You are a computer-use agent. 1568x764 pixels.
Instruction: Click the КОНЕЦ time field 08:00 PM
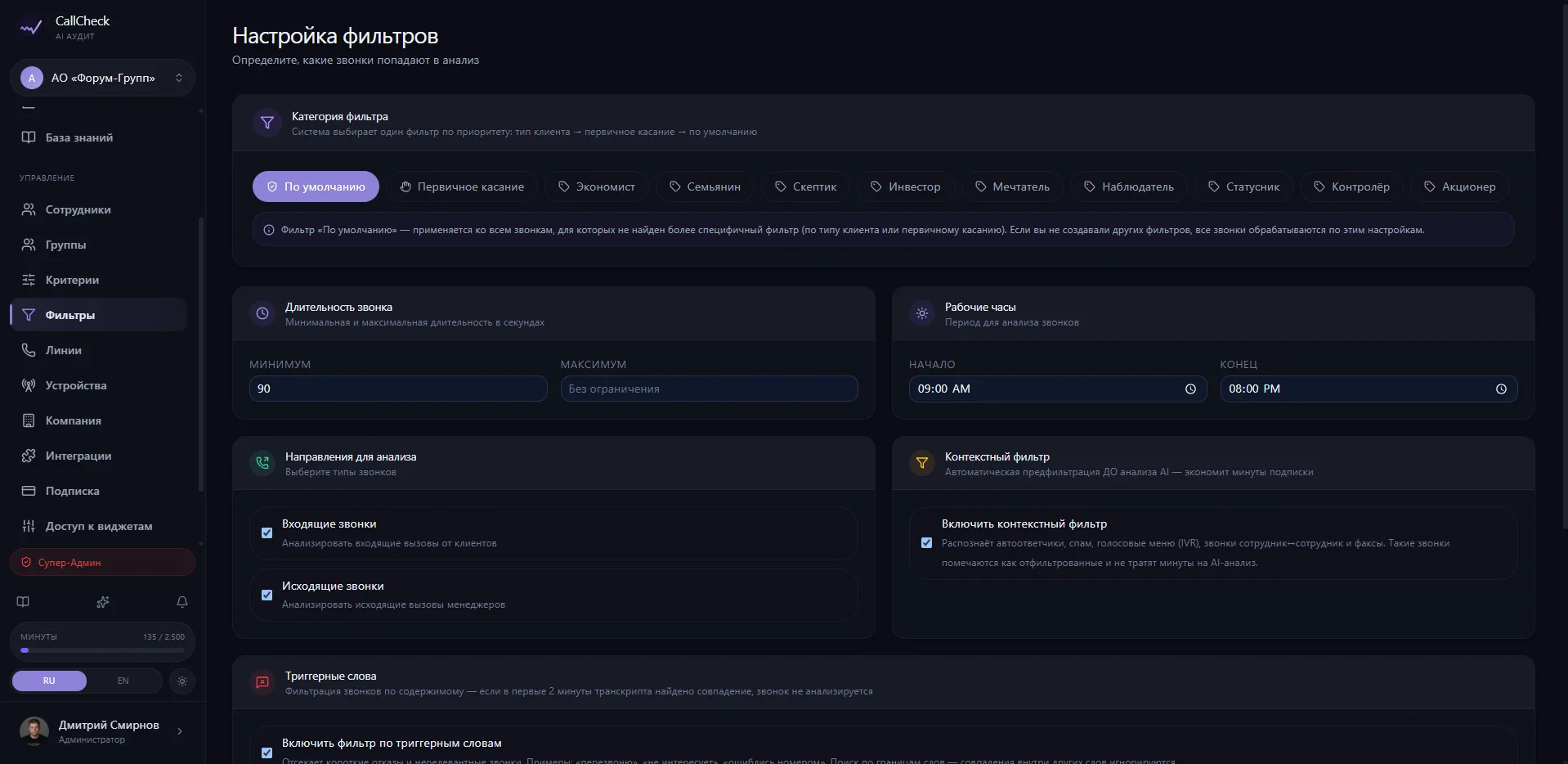pyautogui.click(x=1369, y=389)
